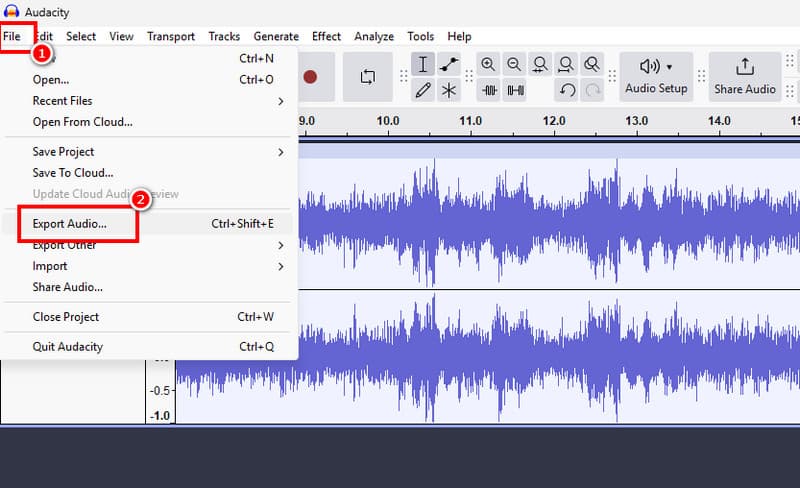Choose Close Project menu entry

pyautogui.click(x=148, y=317)
